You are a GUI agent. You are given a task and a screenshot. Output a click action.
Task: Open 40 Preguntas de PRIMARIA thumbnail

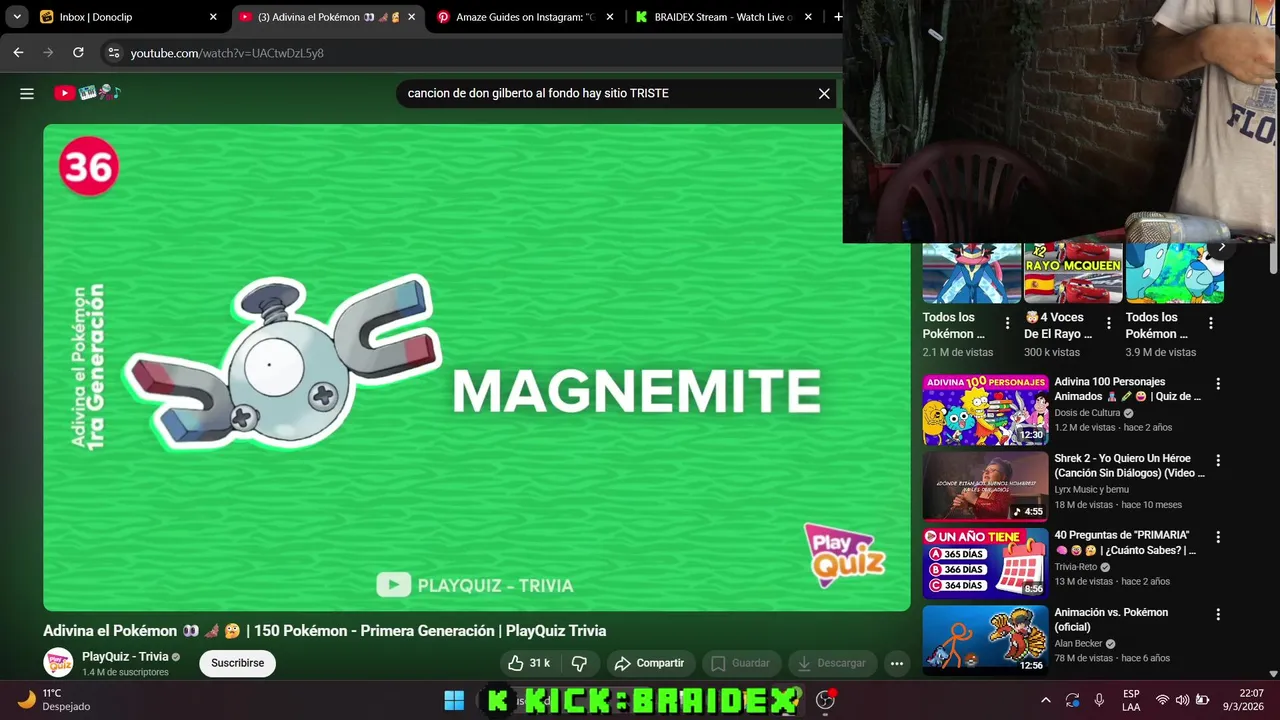coord(985,563)
